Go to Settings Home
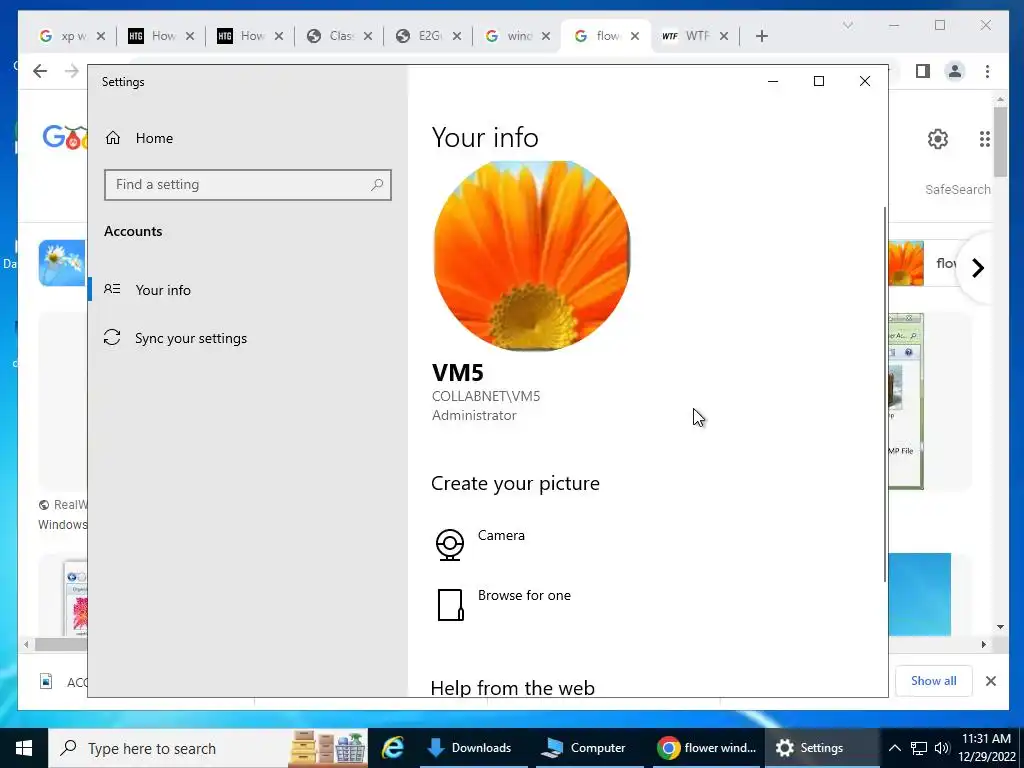The width and height of the screenshot is (1024, 768). [139, 138]
